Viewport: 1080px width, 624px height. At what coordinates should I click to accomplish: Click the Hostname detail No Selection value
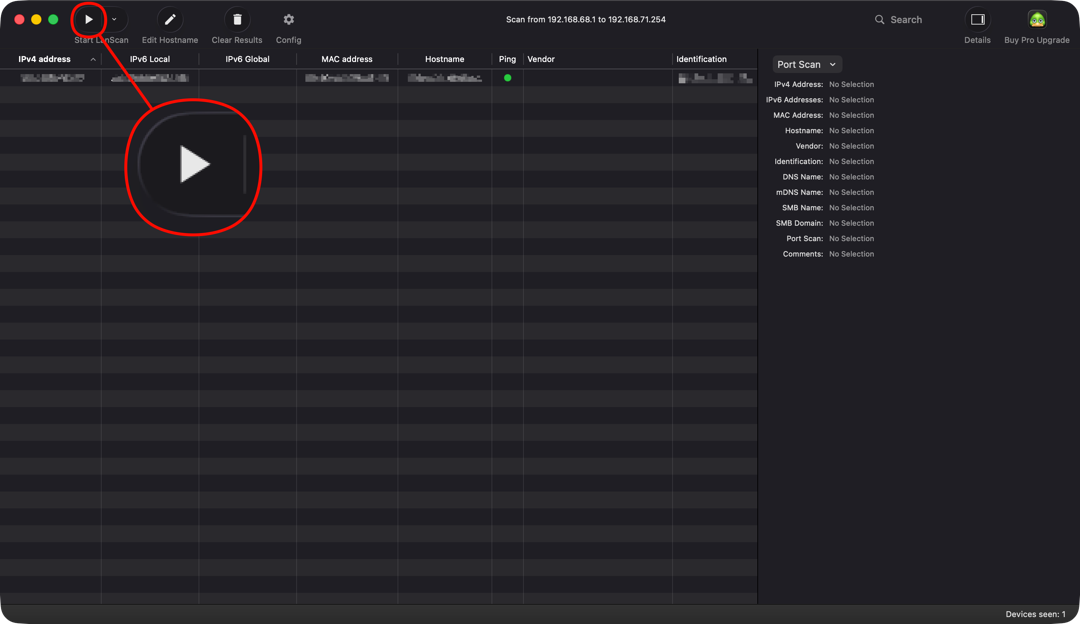tap(851, 130)
